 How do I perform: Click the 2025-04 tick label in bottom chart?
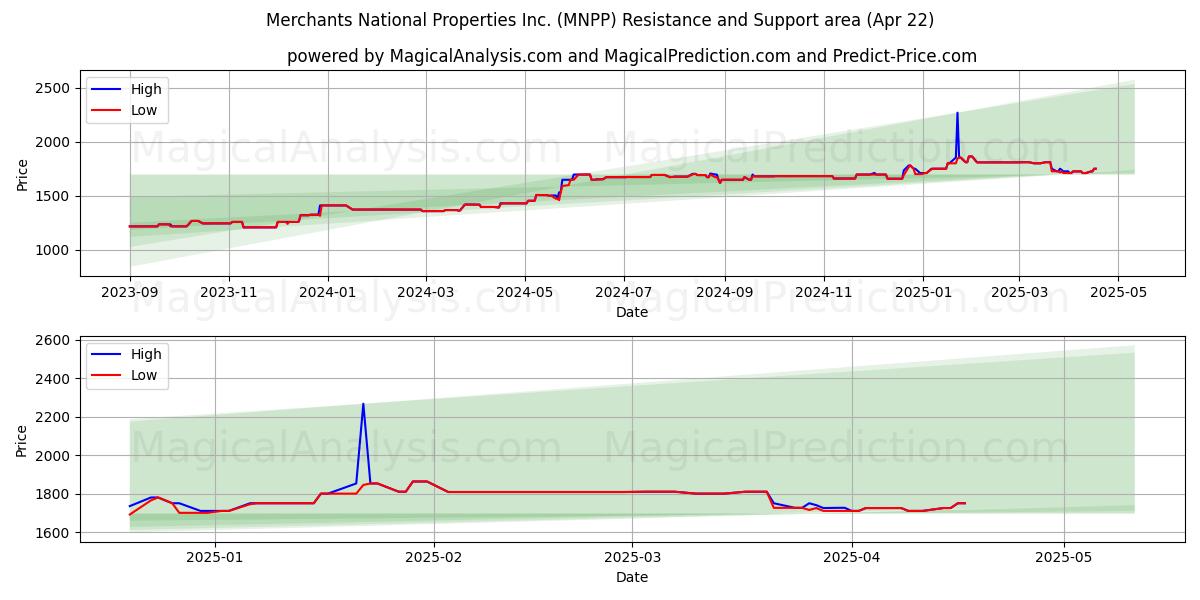pyautogui.click(x=852, y=559)
